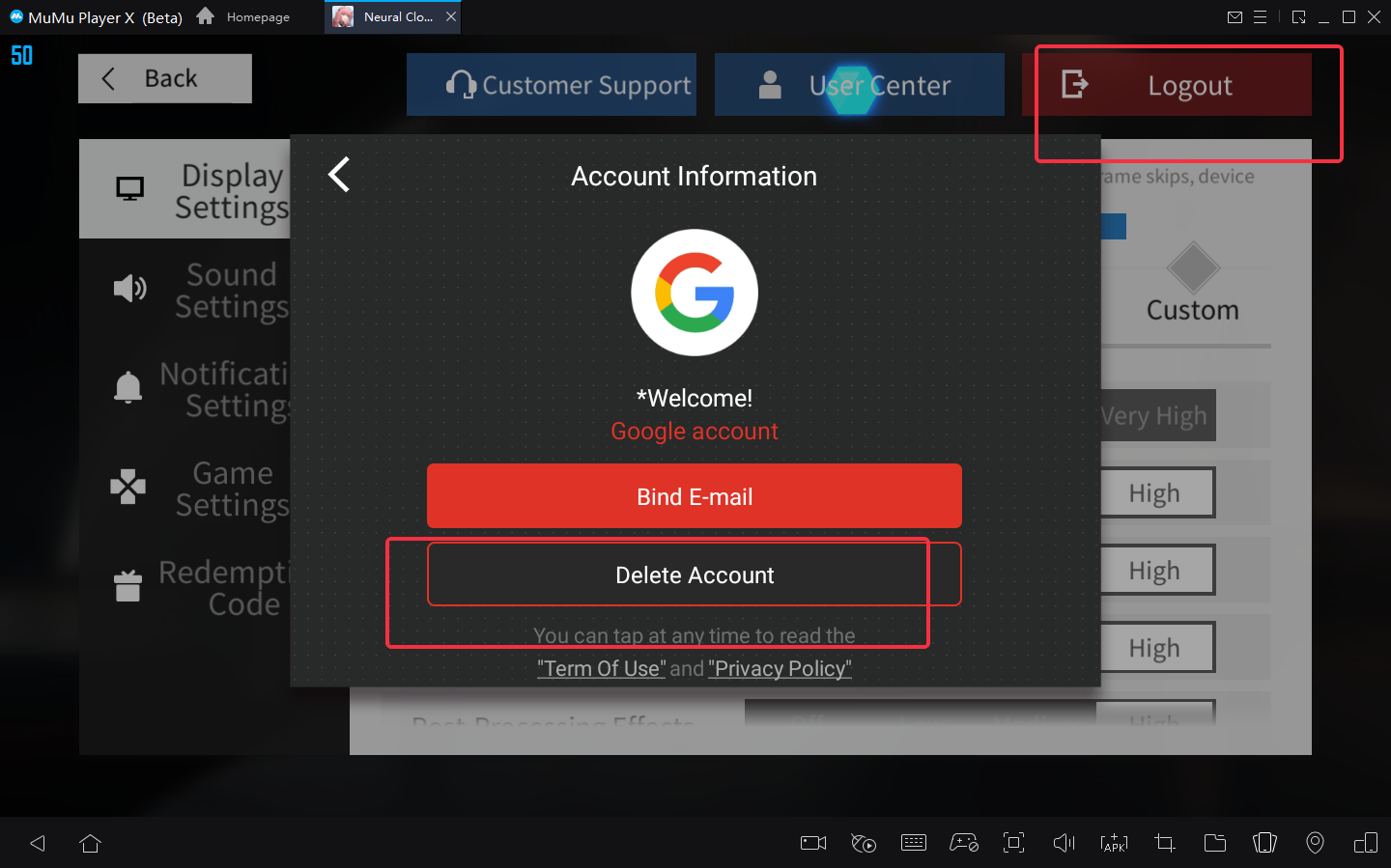Open Notification Settings in sidebar
1391x868 pixels.
tap(185, 389)
